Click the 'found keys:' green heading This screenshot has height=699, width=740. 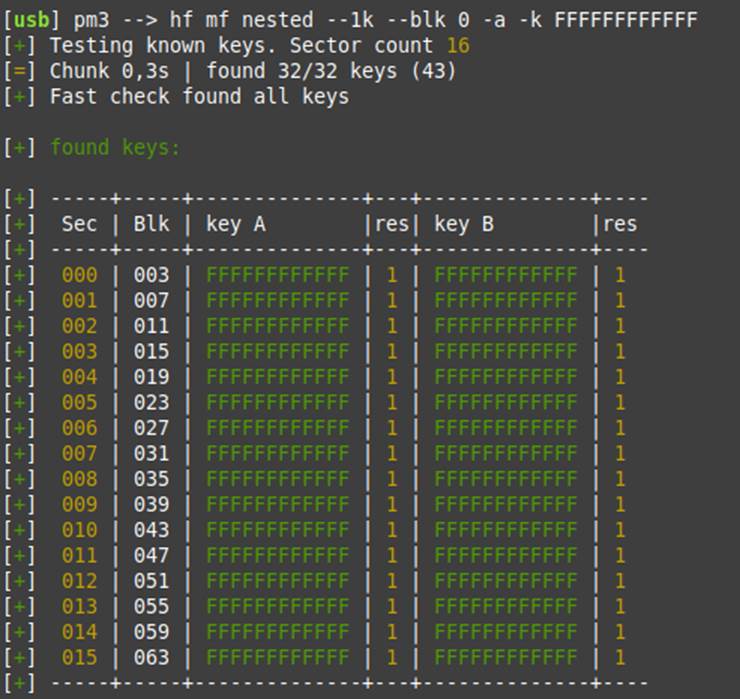115,148
